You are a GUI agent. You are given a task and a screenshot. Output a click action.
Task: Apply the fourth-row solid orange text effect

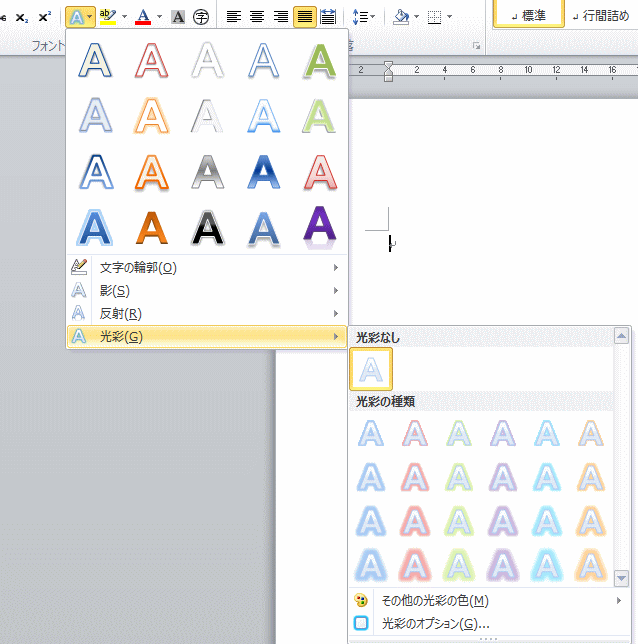152,228
